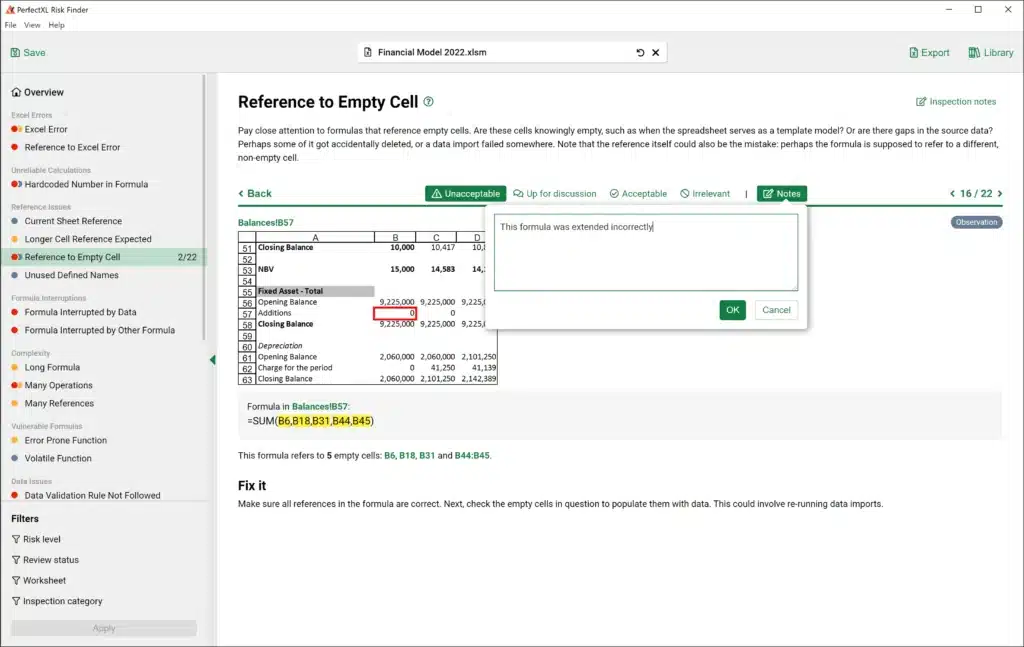The height and width of the screenshot is (647, 1024).
Task: Mark the issue as Up for discussion
Action: point(554,194)
